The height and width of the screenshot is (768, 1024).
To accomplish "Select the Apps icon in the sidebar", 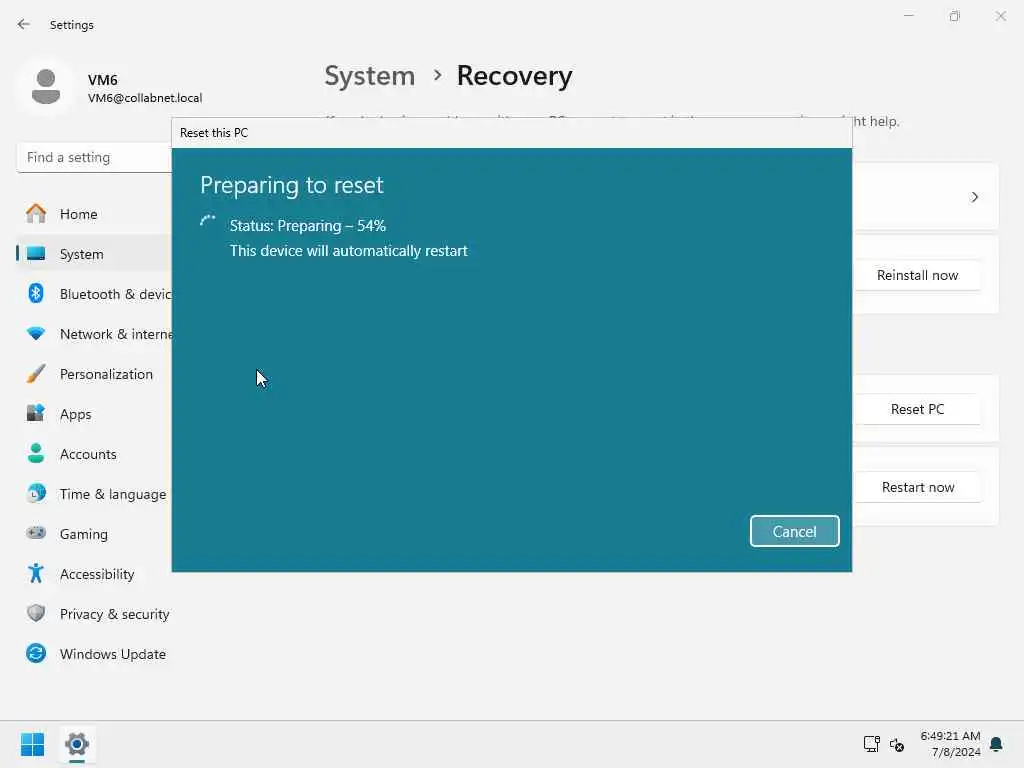I will pyautogui.click(x=36, y=413).
